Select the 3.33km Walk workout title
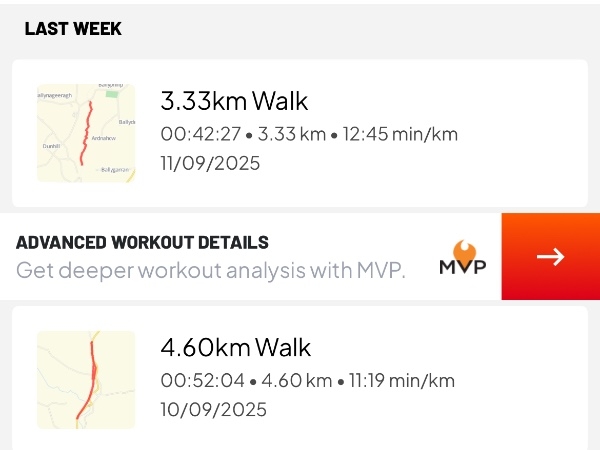The width and height of the screenshot is (600, 450). point(234,101)
